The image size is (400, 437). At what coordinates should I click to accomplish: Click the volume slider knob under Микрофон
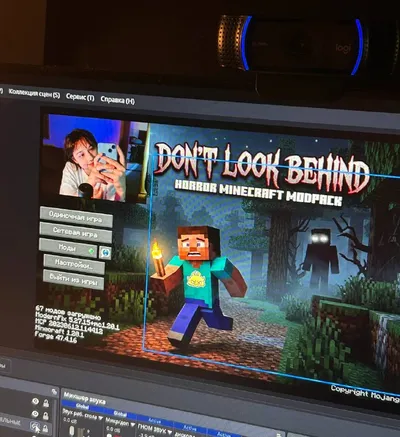coord(110,436)
